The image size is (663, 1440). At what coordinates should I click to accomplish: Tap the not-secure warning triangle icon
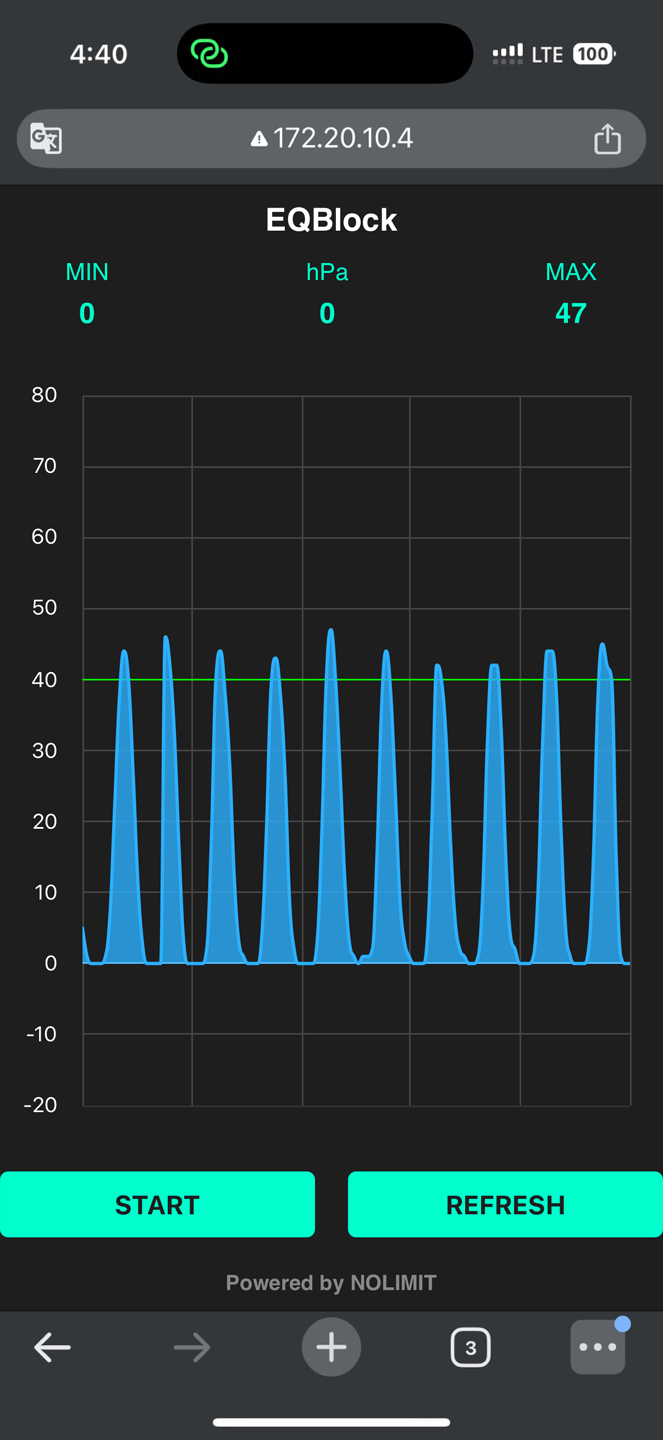point(259,139)
